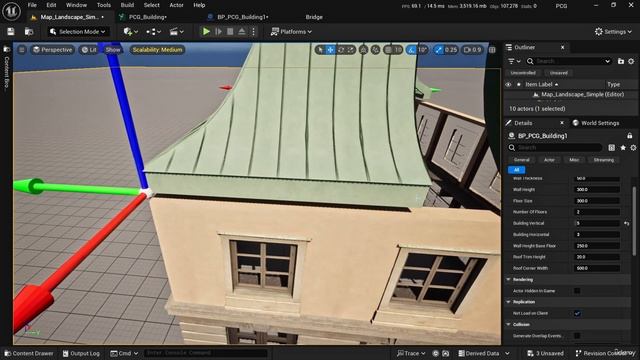The width and height of the screenshot is (640, 360).
Task: Toggle the coordinate system world/local icon
Action: [363, 50]
